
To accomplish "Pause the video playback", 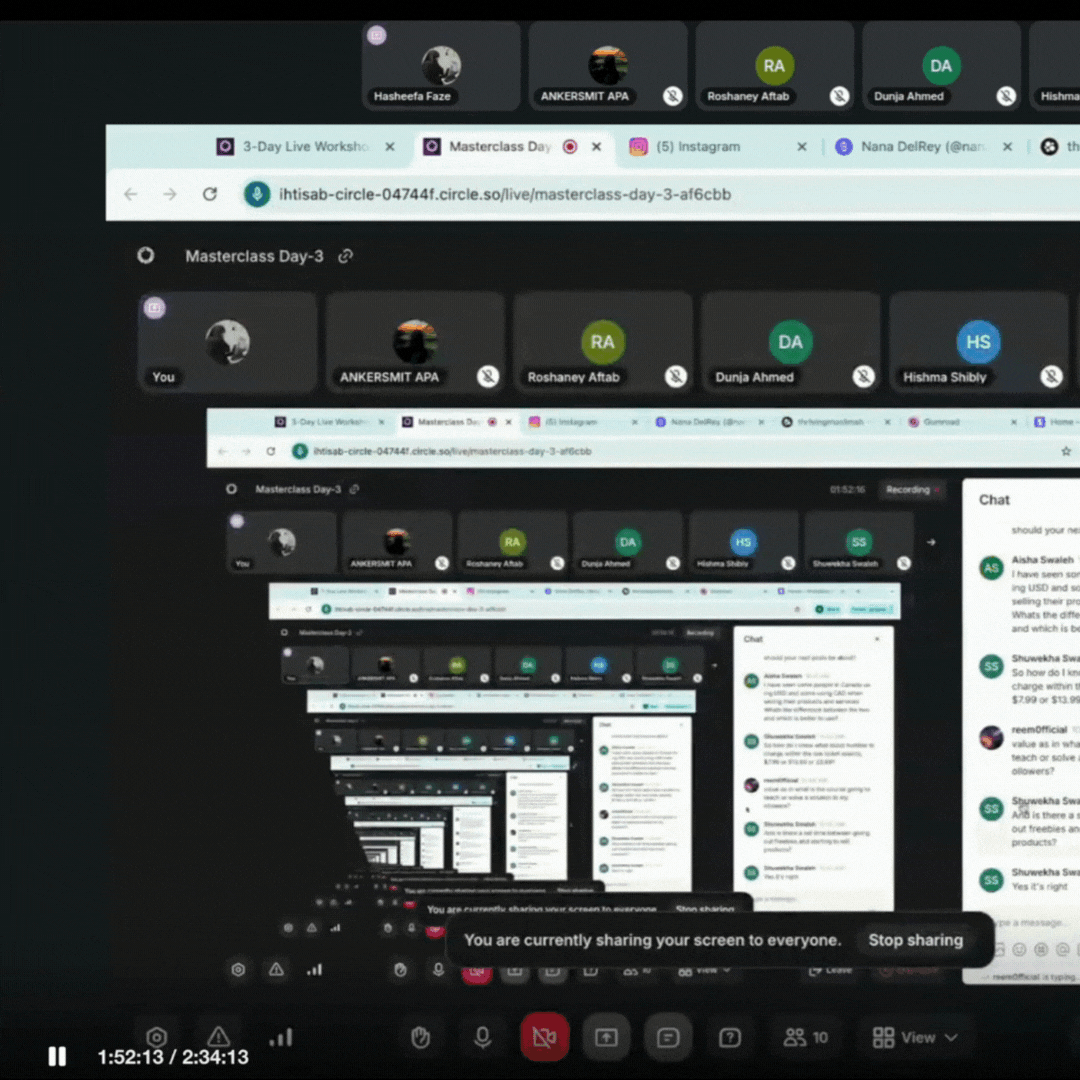I will (57, 1056).
